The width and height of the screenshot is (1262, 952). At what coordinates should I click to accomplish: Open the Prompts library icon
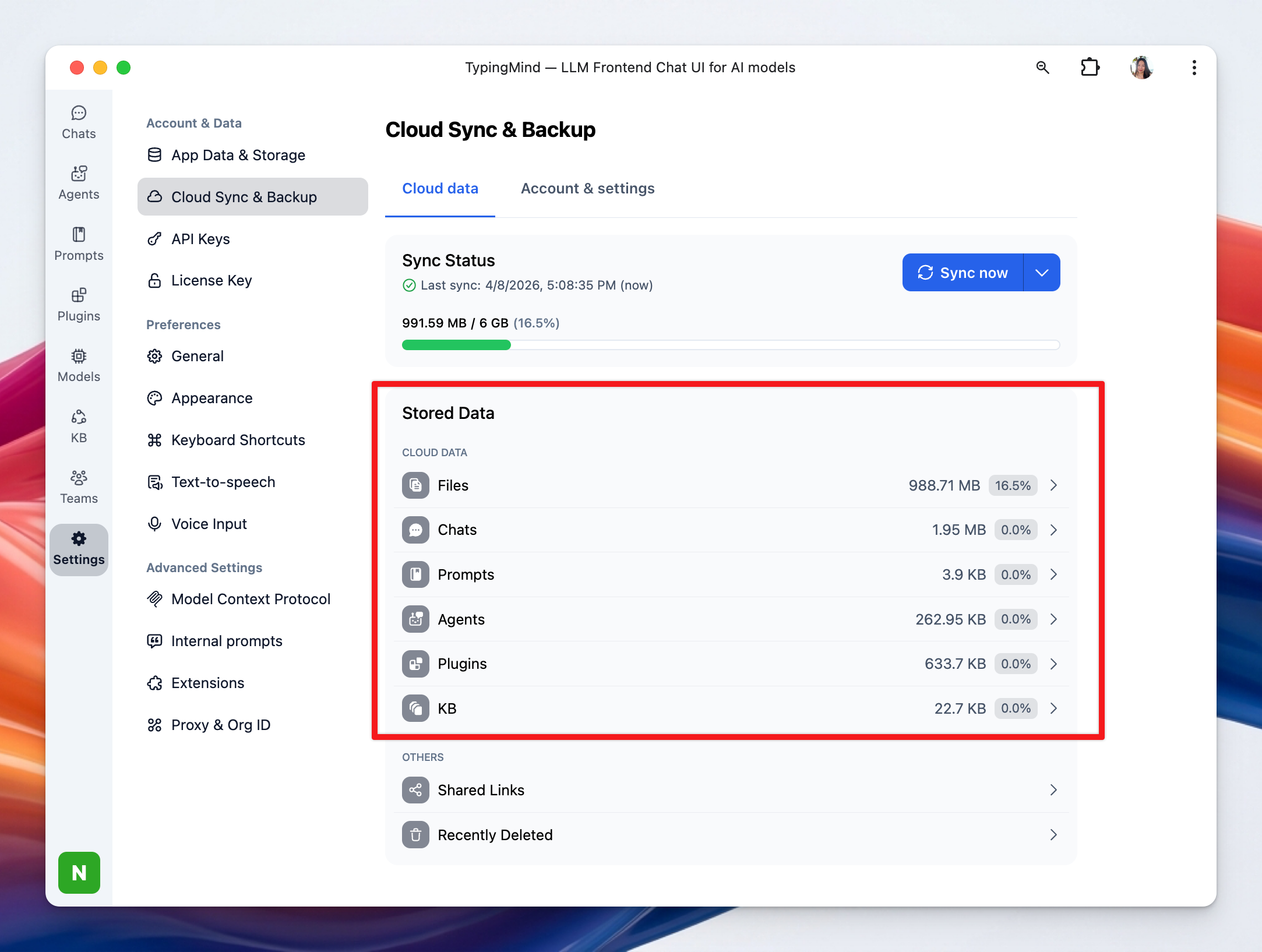tap(79, 244)
